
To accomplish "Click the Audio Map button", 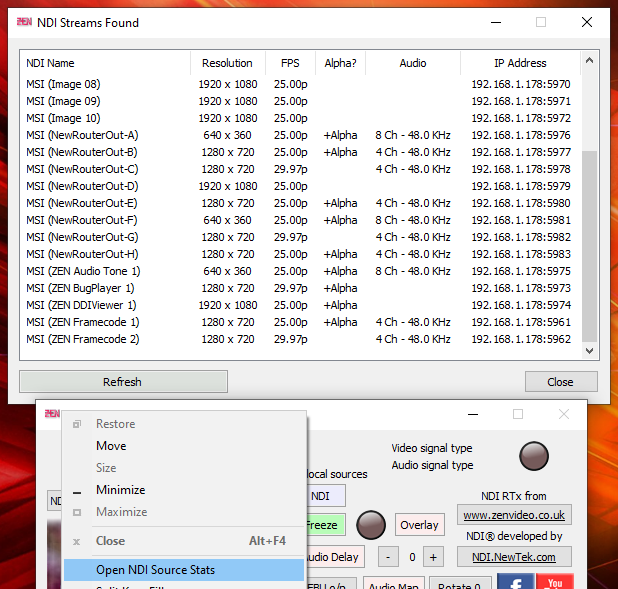I will [393, 584].
